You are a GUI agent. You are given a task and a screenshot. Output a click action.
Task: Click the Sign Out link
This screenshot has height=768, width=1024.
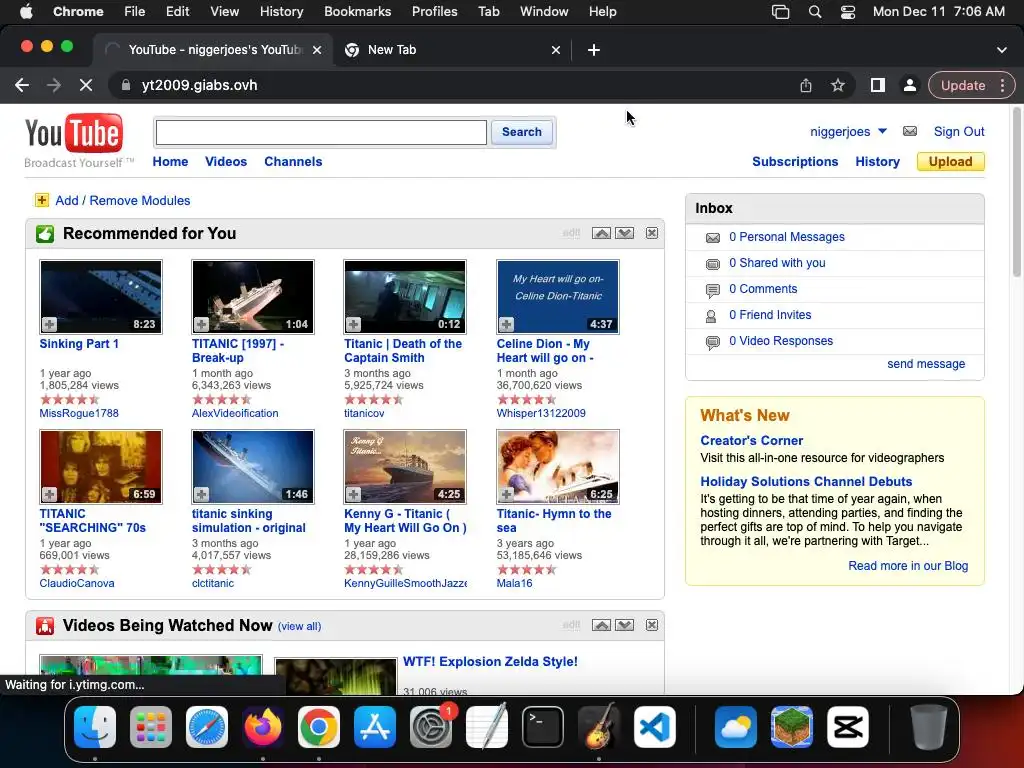(x=959, y=131)
